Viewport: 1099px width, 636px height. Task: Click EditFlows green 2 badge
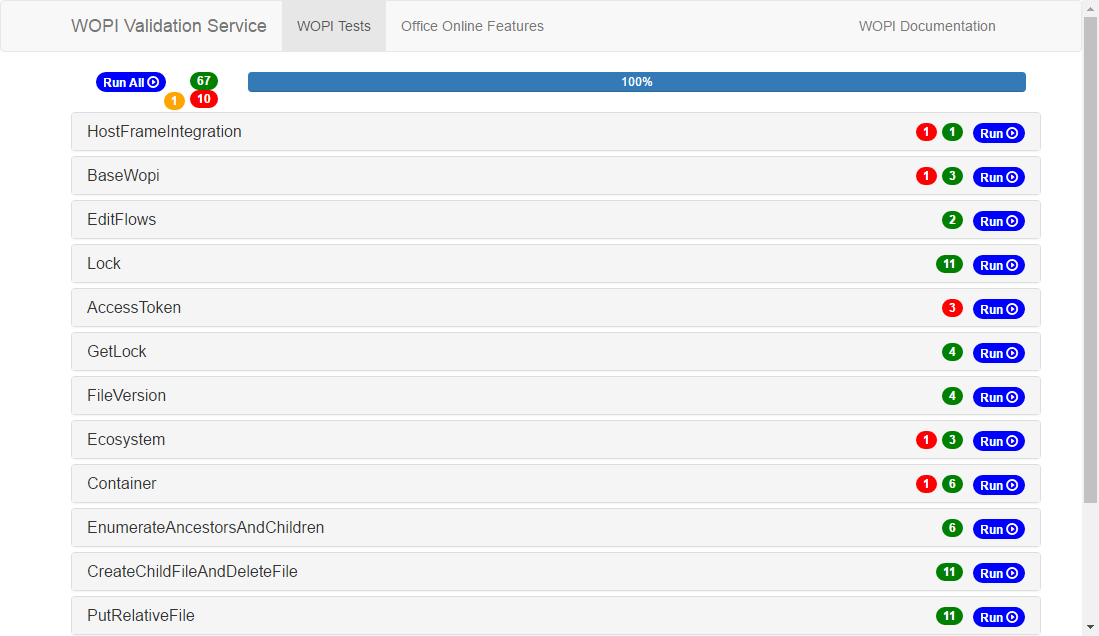point(952,220)
